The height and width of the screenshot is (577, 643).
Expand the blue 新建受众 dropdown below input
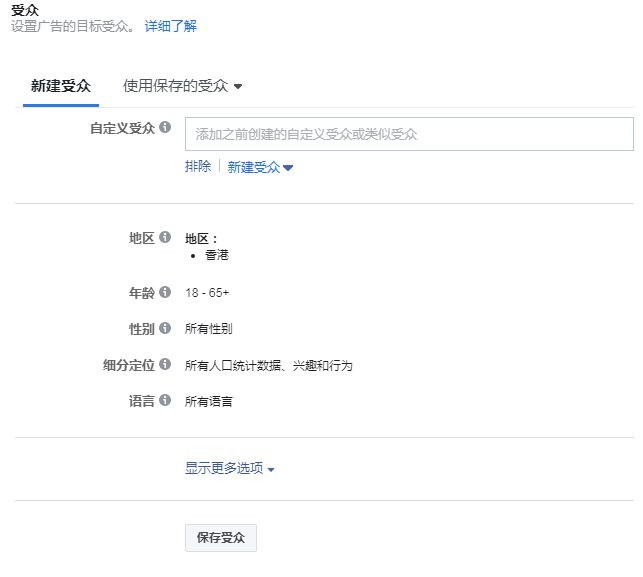coord(260,168)
